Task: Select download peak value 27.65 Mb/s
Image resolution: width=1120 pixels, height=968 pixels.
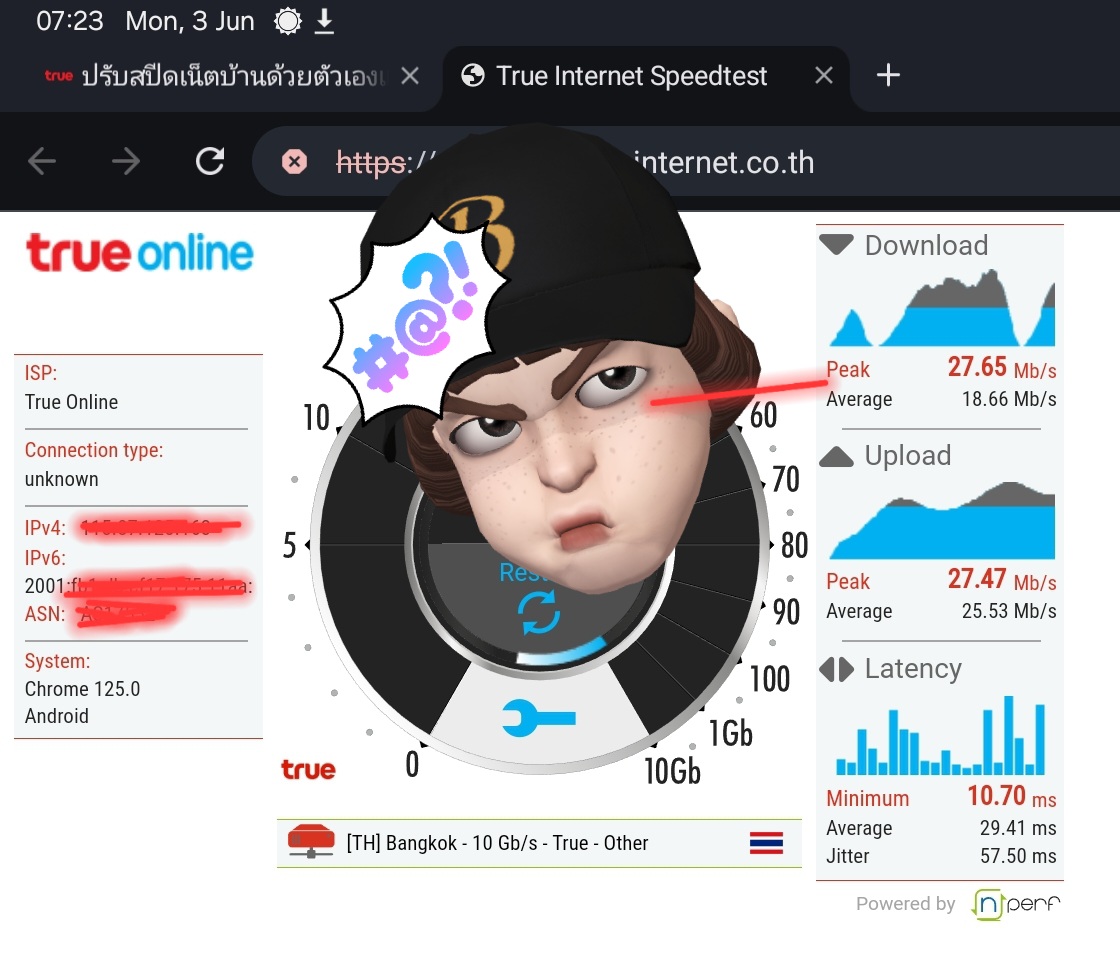Action: point(1001,368)
